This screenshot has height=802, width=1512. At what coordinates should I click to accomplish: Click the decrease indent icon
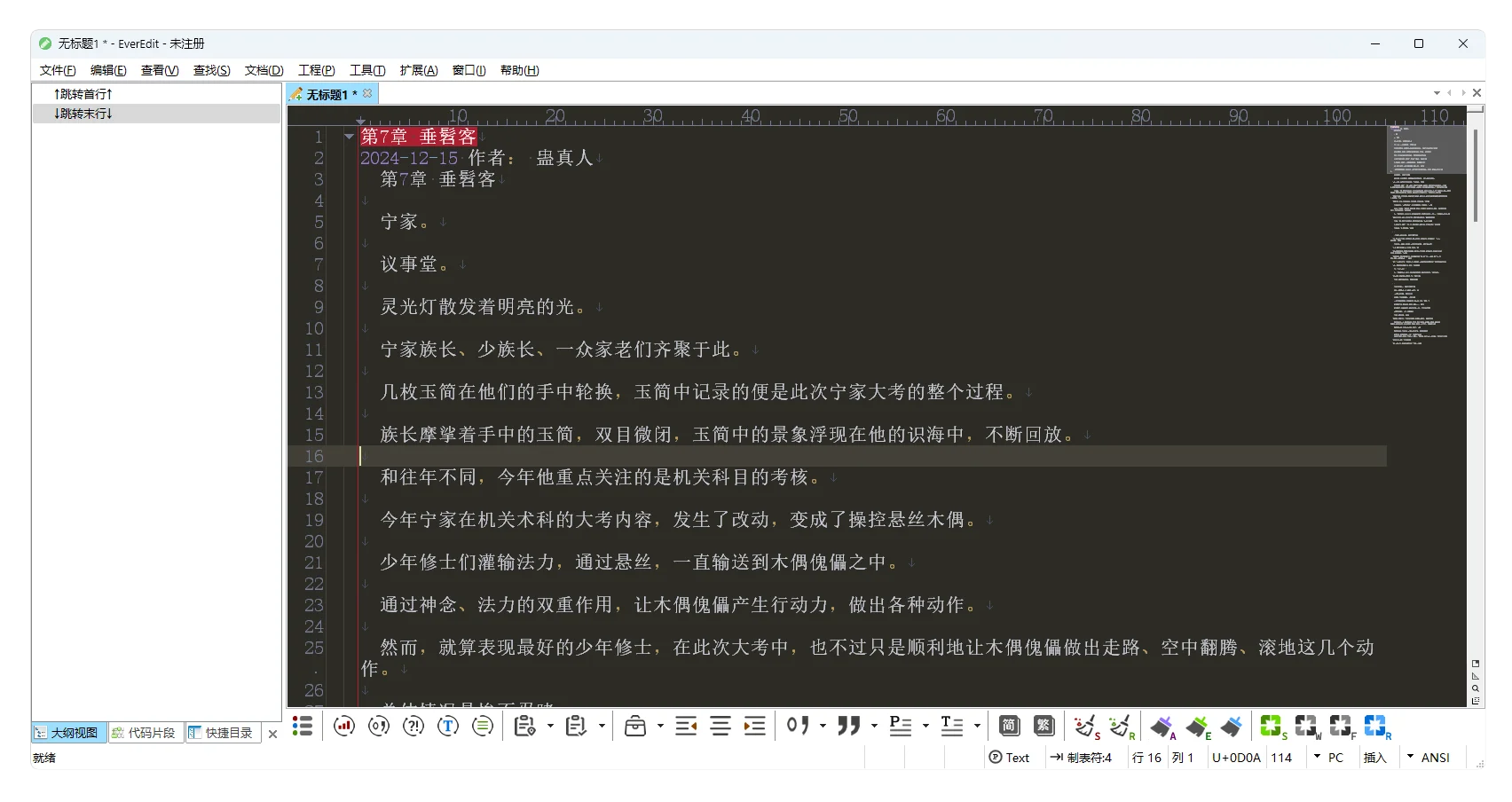[x=686, y=727]
